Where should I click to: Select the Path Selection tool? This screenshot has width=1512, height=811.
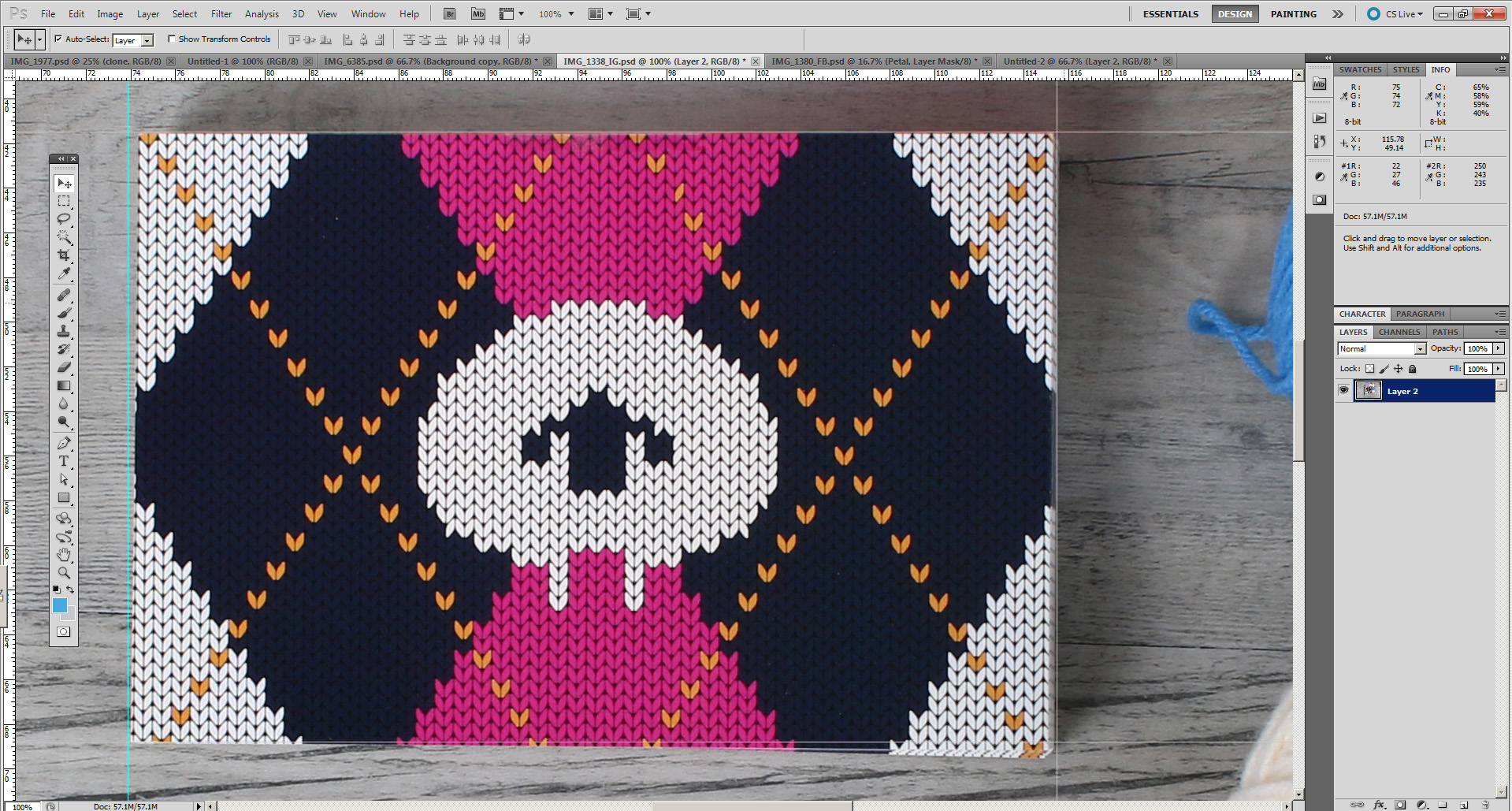click(64, 479)
